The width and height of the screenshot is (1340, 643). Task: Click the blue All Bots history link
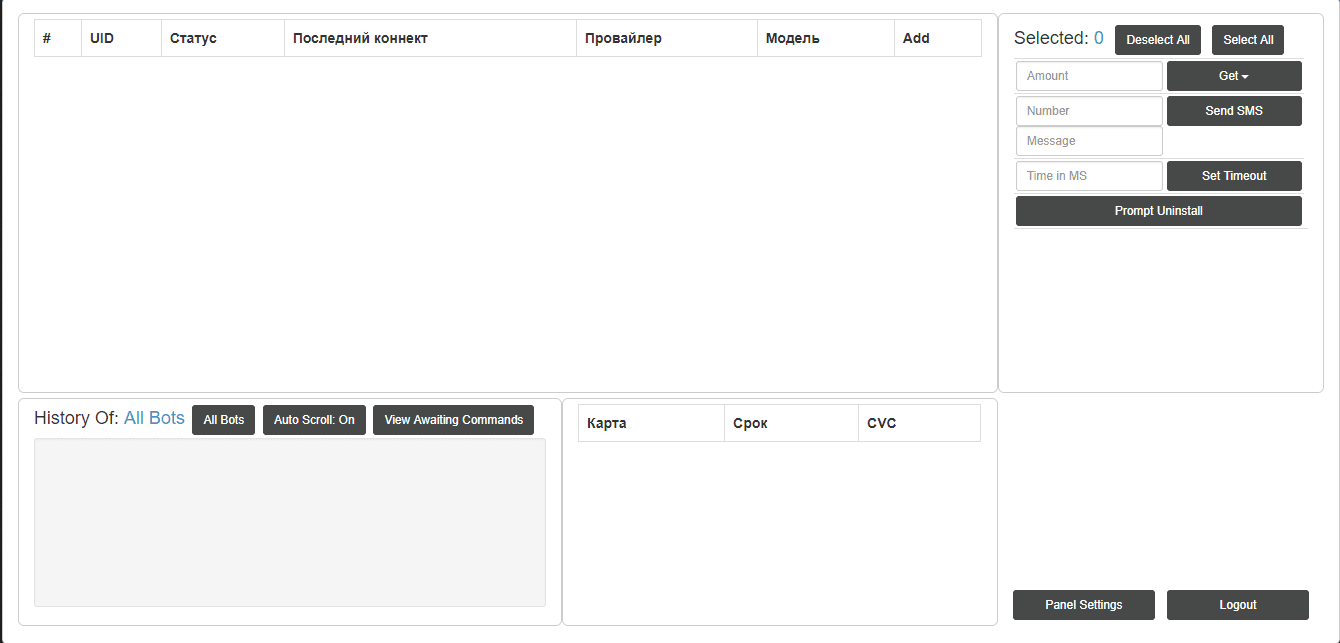tap(154, 418)
